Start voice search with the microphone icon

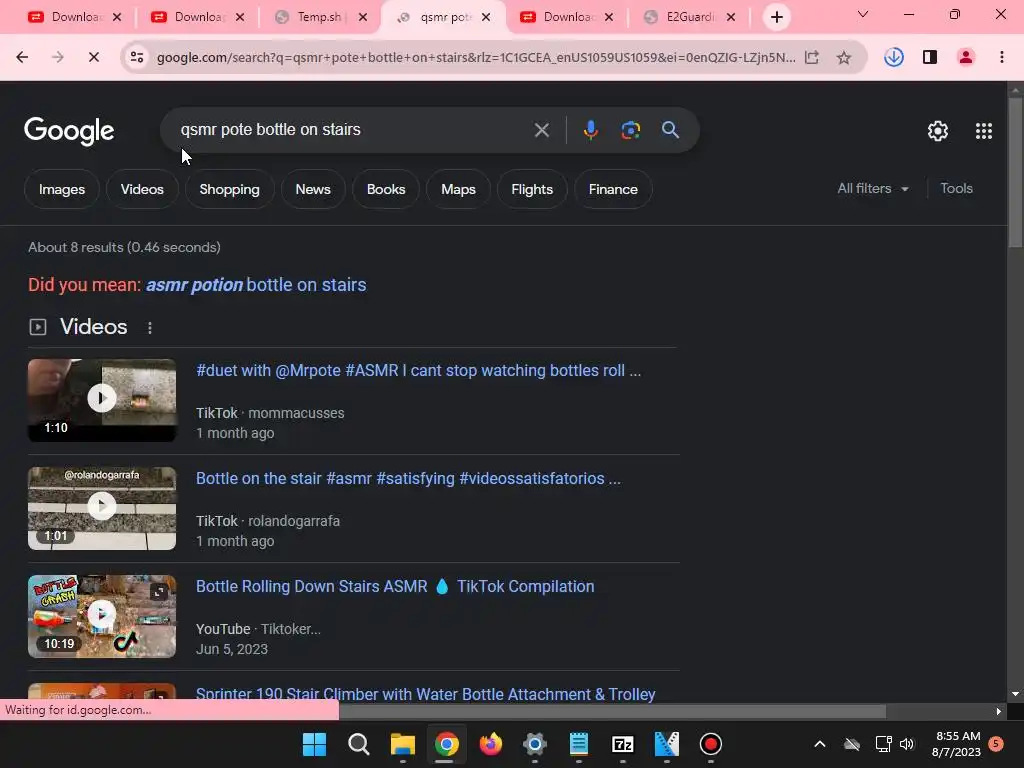(590, 130)
